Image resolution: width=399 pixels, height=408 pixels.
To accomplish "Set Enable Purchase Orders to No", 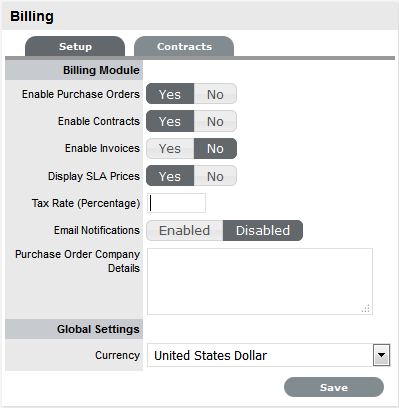I will (215, 94).
